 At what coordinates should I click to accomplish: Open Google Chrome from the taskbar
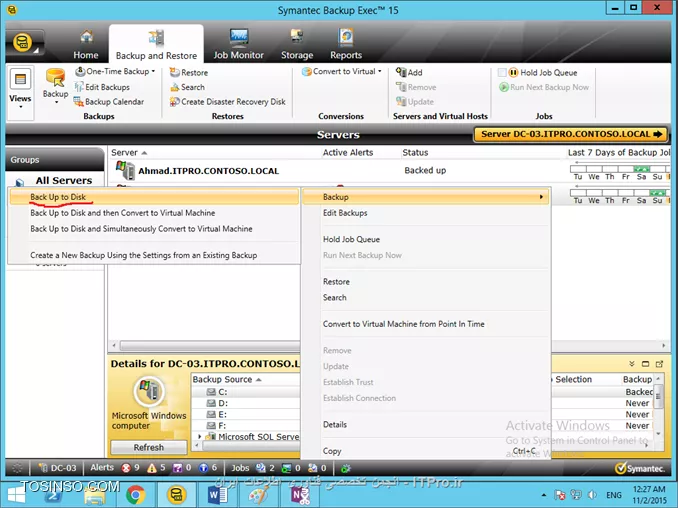pyautogui.click(x=136, y=495)
